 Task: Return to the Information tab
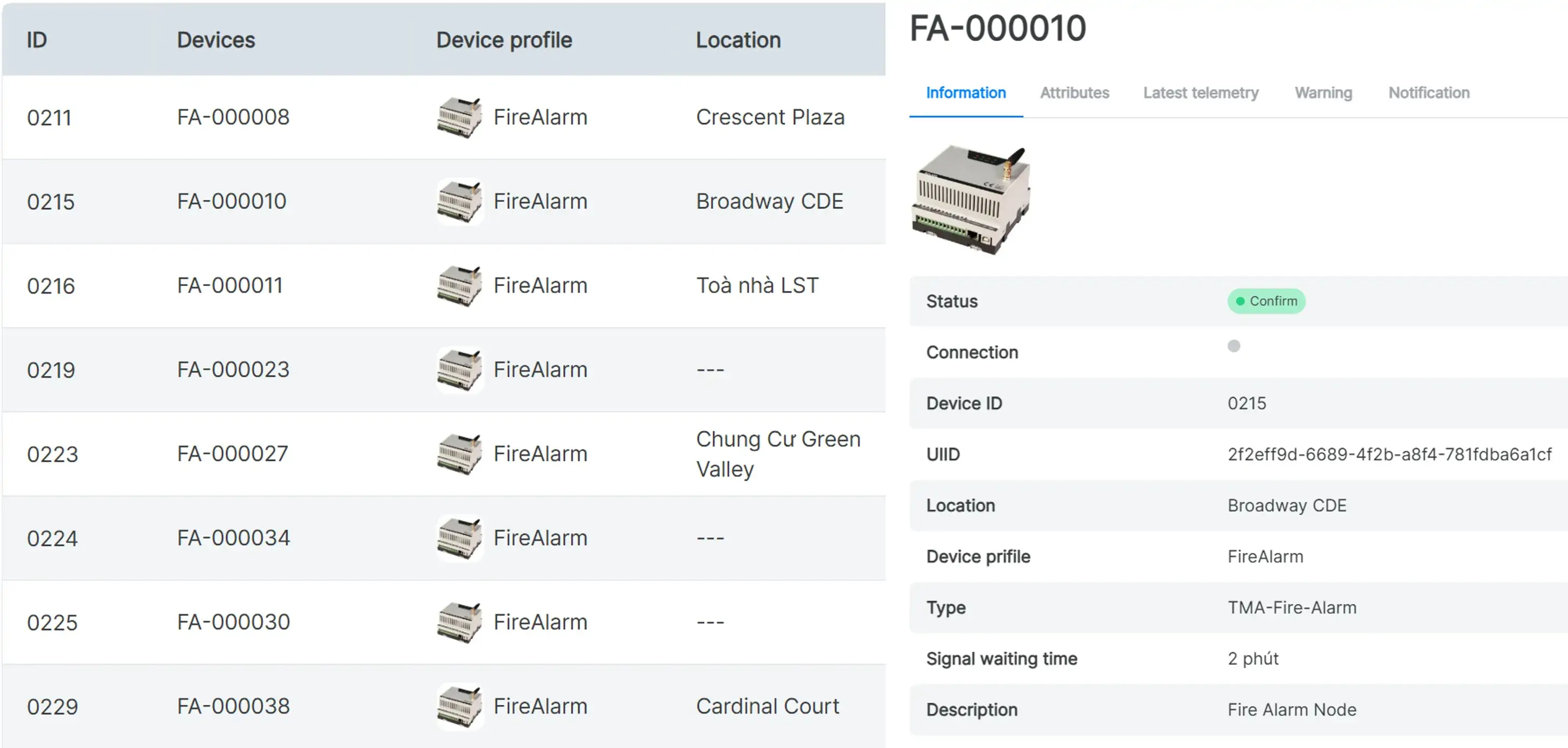pos(965,92)
